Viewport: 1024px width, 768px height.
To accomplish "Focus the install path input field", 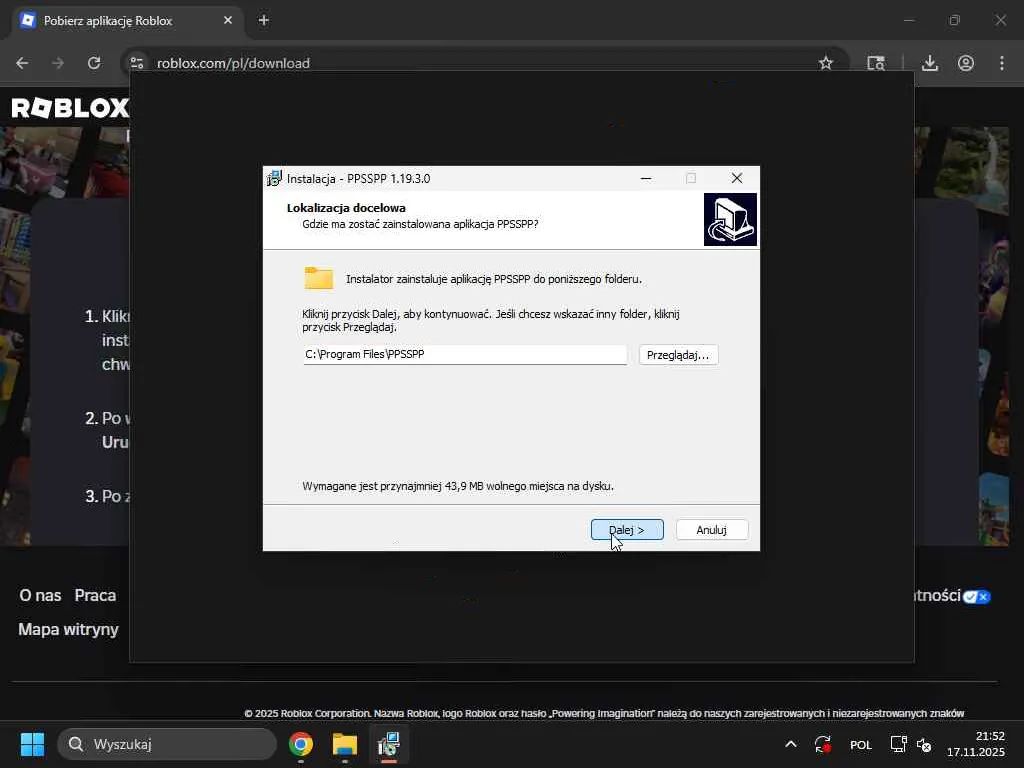I will [464, 355].
